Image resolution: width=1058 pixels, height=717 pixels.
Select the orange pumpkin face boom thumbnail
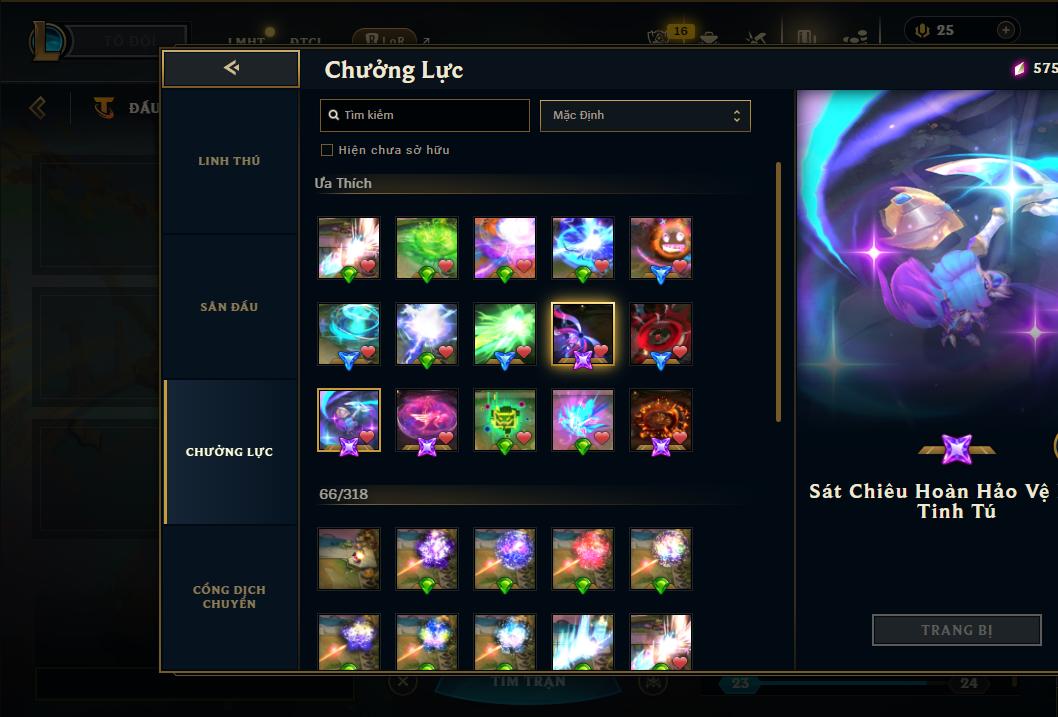[661, 248]
